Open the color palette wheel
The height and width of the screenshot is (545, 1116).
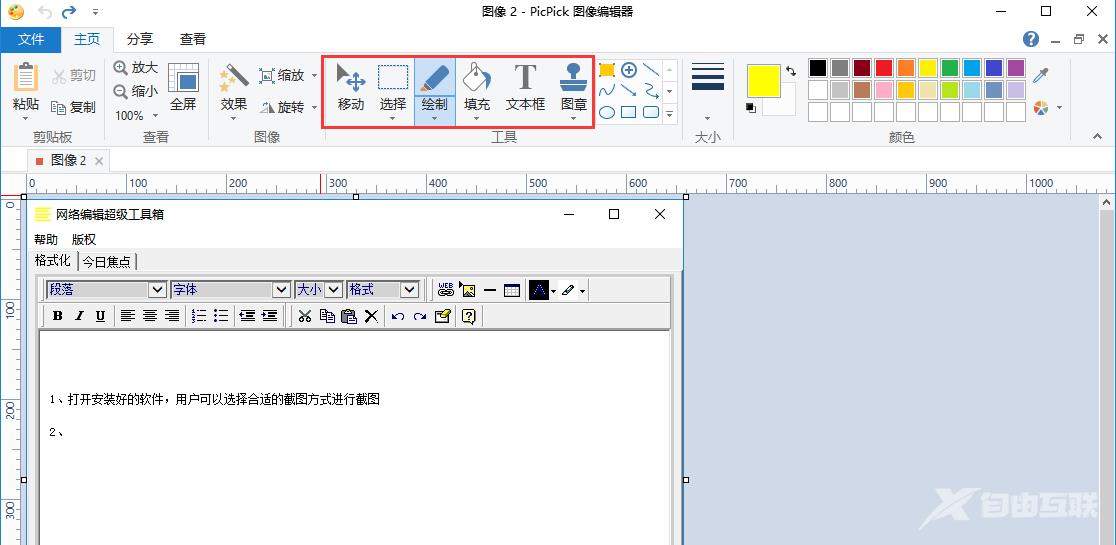pos(1041,107)
